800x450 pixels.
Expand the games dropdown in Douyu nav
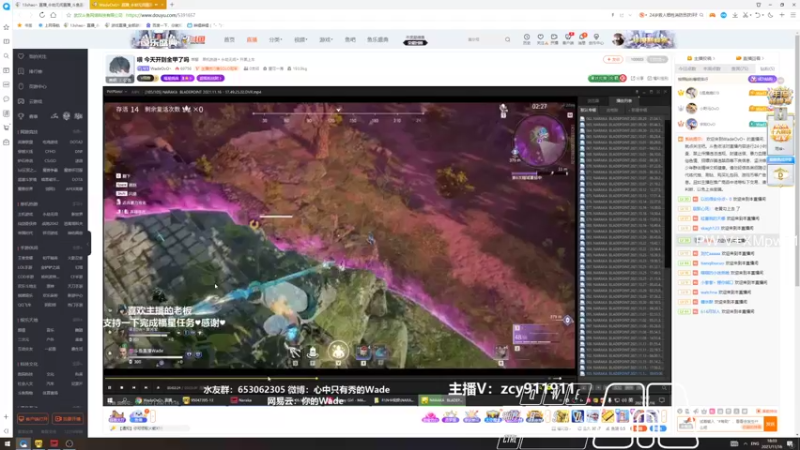pyautogui.click(x=326, y=39)
